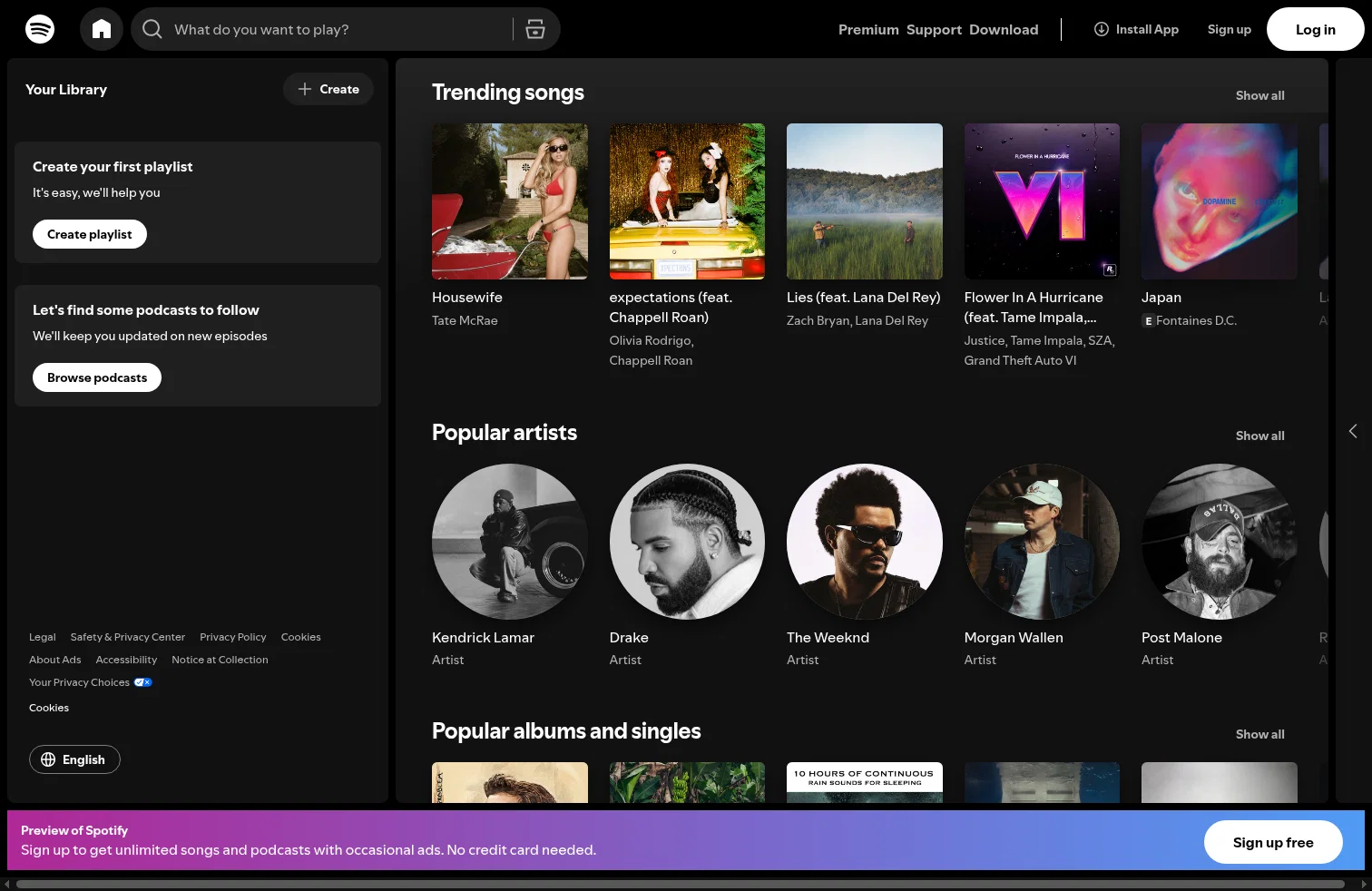Open The Weeknd's artist photo
The height and width of the screenshot is (891, 1372).
coord(865,542)
